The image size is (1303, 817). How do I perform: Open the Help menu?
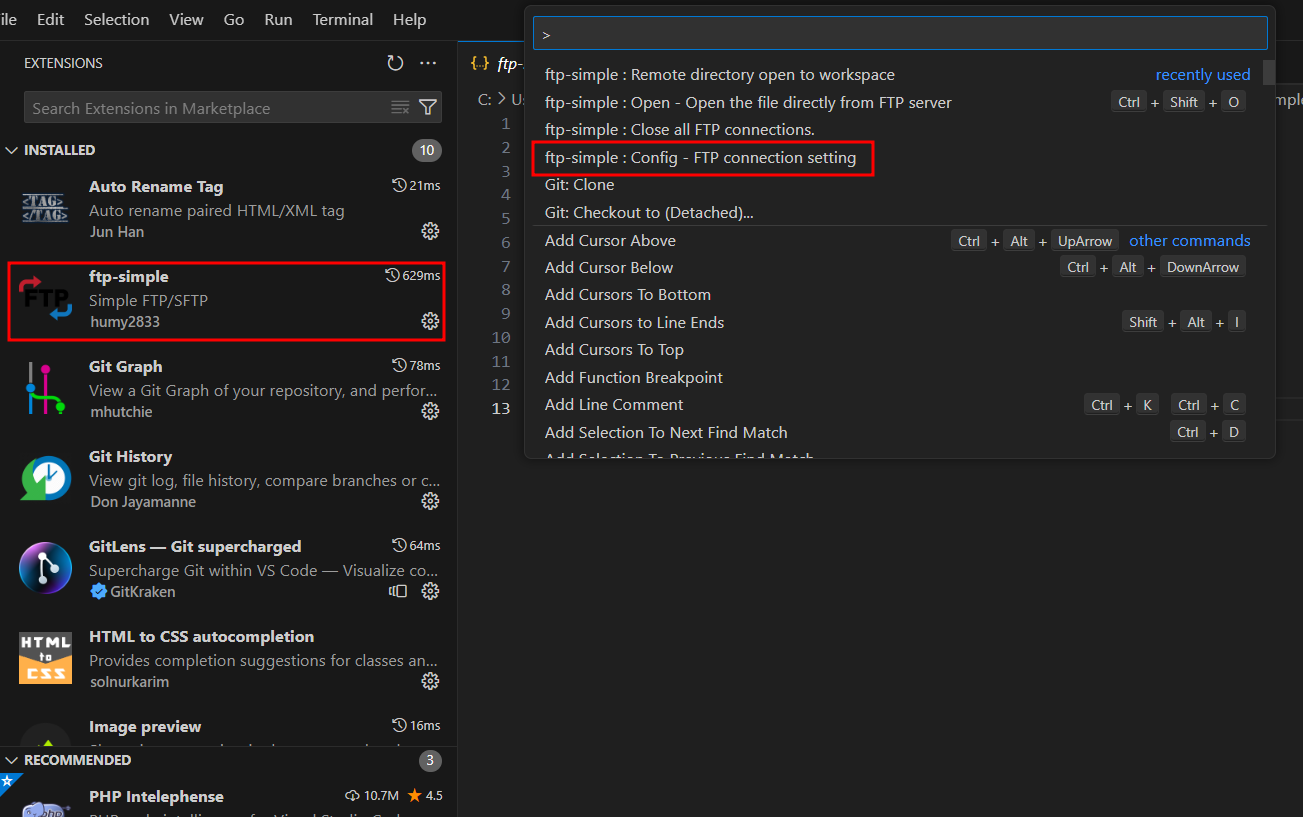click(x=410, y=19)
